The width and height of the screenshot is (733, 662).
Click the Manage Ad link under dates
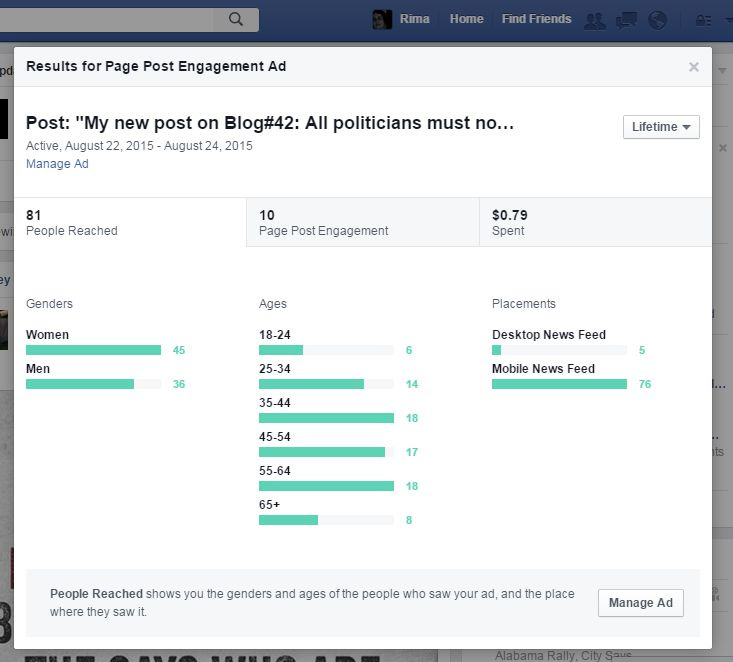(x=57, y=164)
